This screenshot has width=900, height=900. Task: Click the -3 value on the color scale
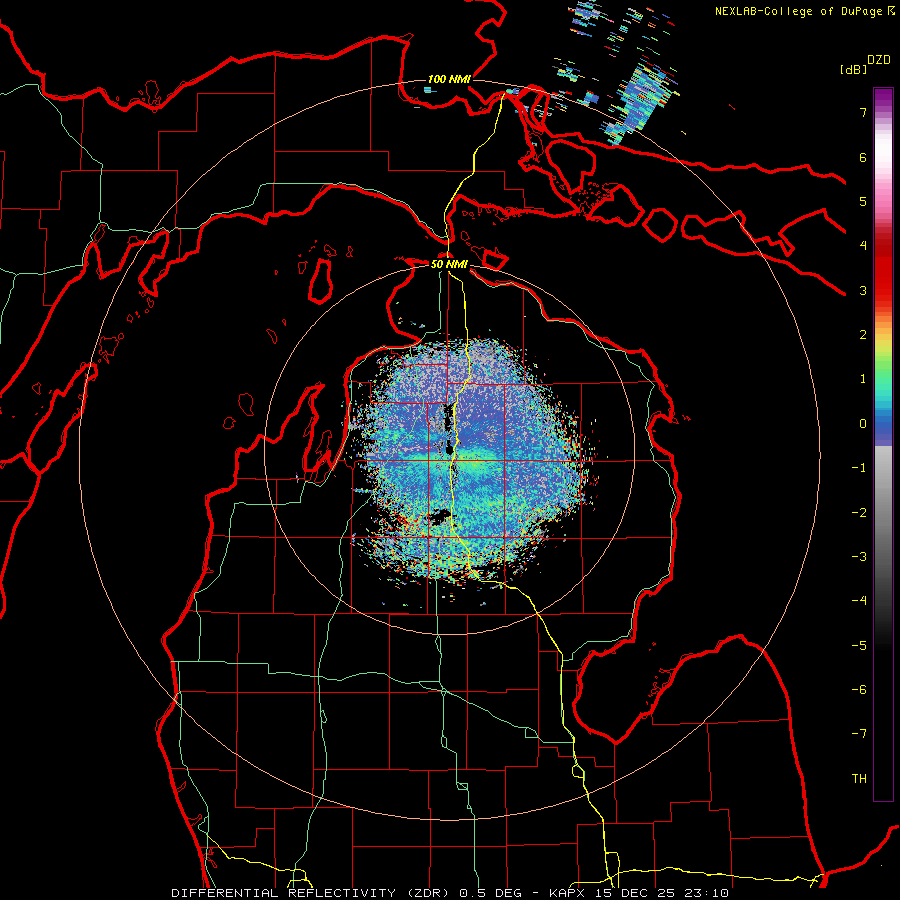click(x=859, y=557)
